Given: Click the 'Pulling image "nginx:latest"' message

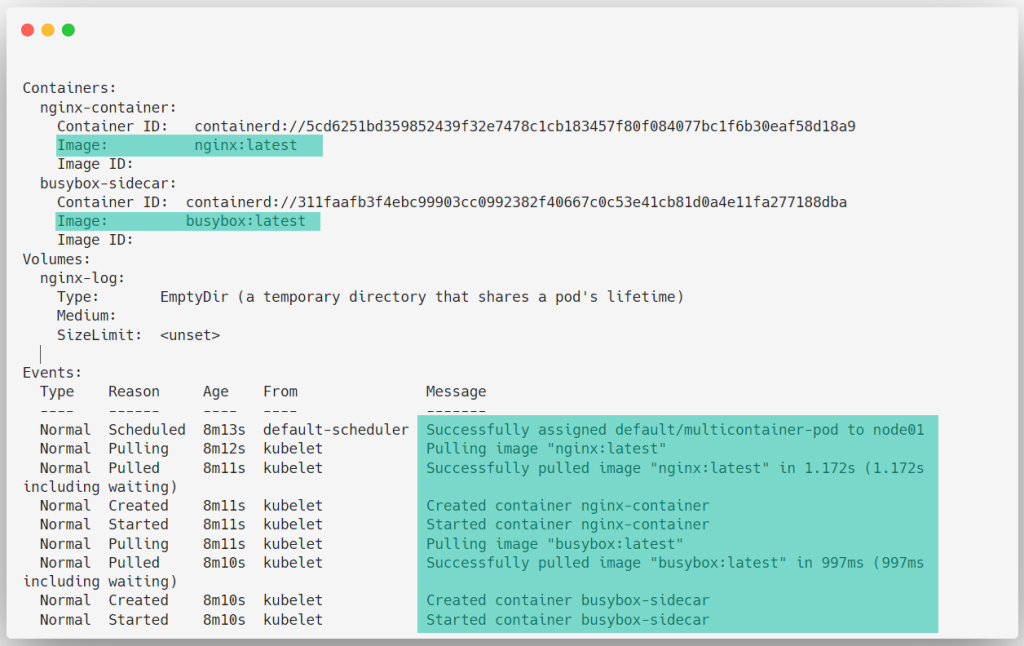Looking at the screenshot, I should click(546, 449).
